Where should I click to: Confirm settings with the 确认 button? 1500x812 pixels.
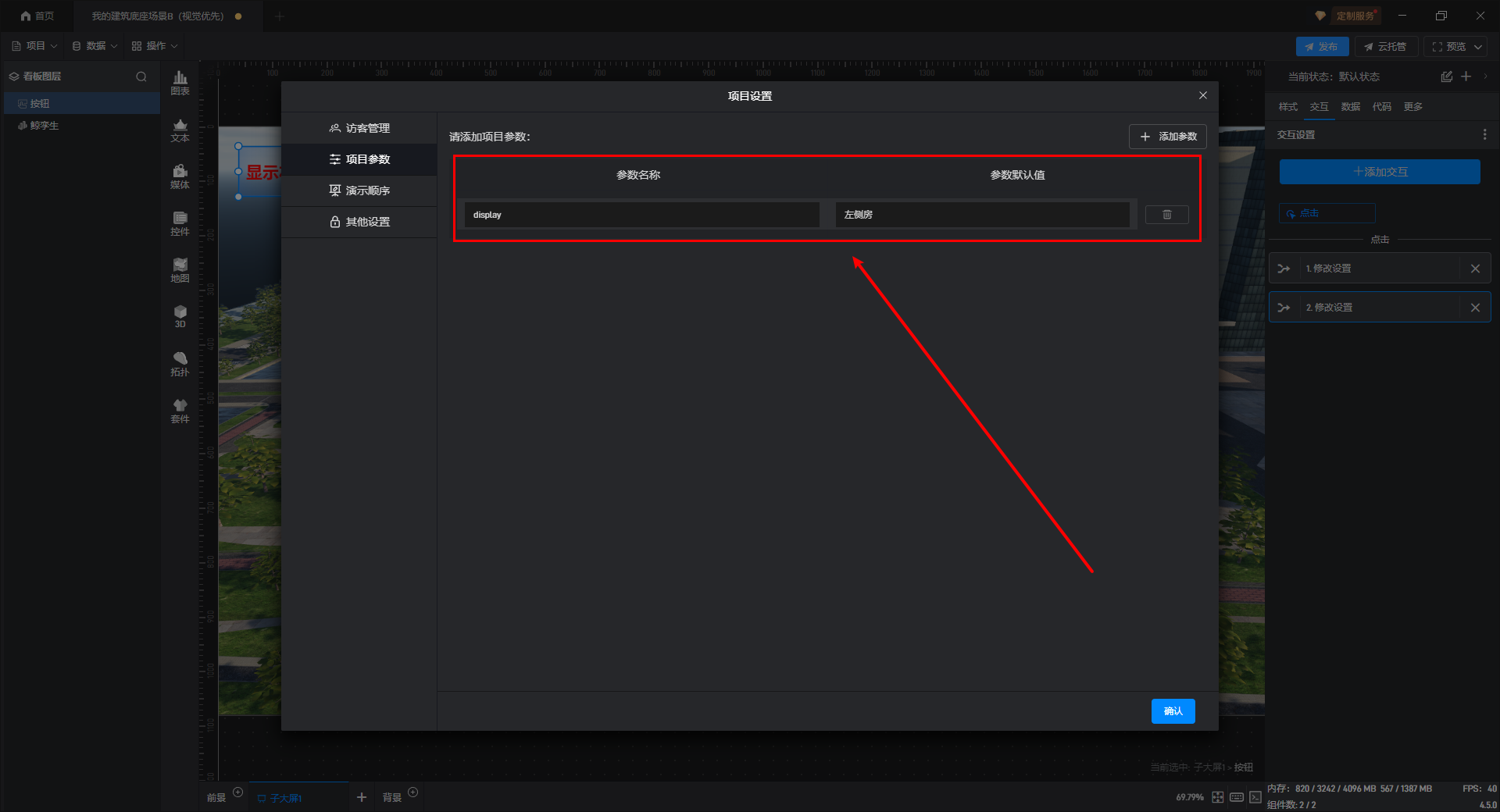pyautogui.click(x=1173, y=711)
